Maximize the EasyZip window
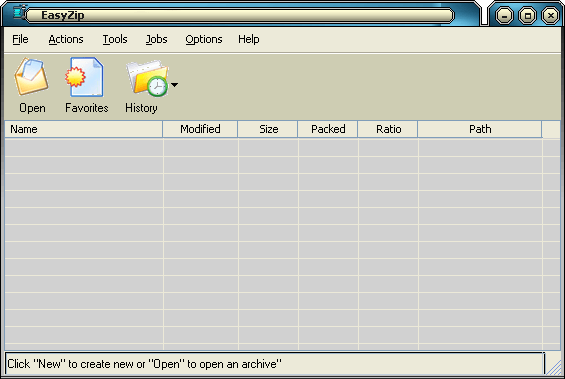Viewport: 565px width, 379px height. (x=528, y=16)
